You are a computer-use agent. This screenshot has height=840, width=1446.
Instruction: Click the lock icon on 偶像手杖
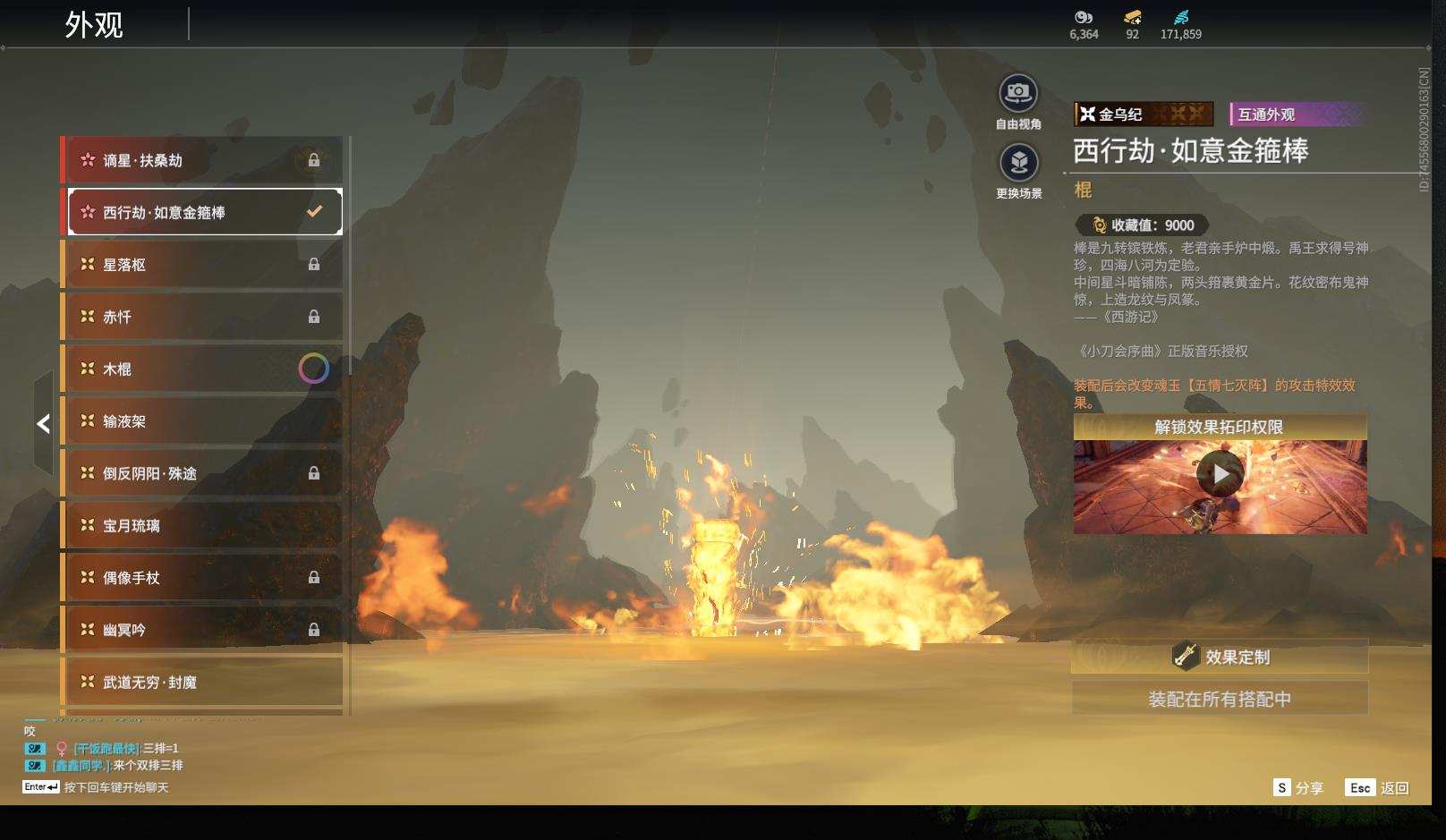[314, 578]
